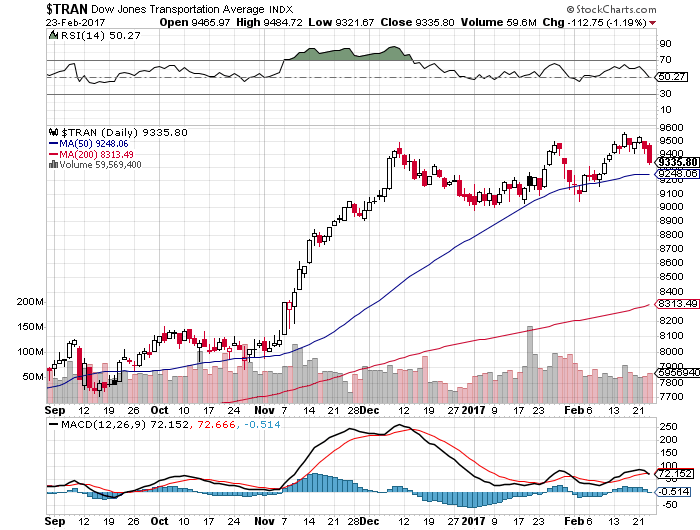Click the 150M volume axis label
This screenshot has height=530, width=700.
30,327
